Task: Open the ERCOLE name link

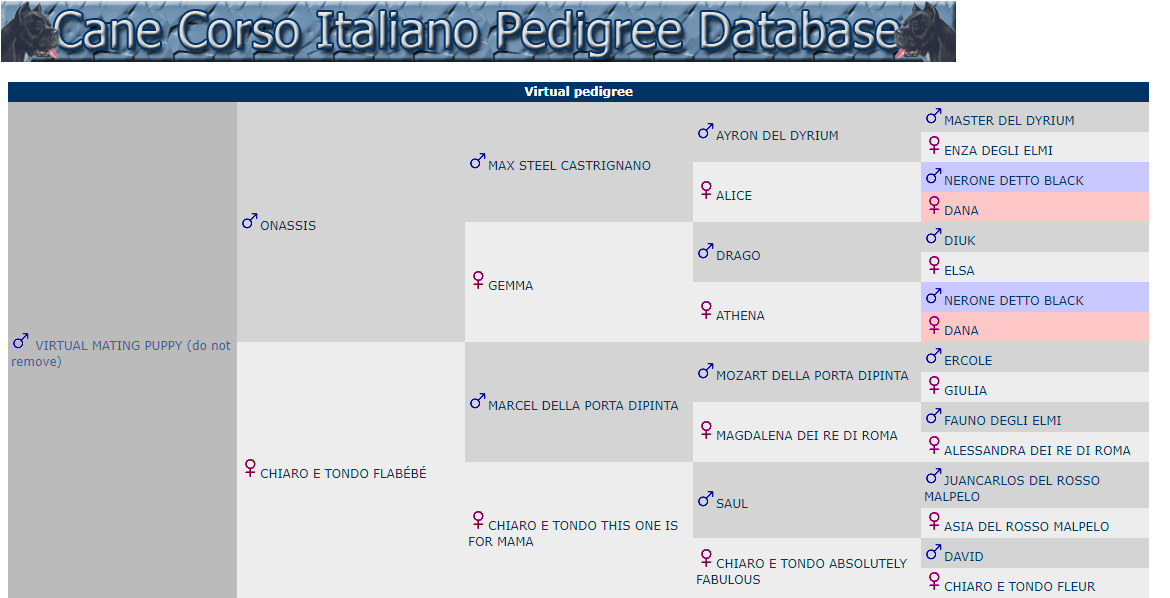Action: tap(968, 361)
